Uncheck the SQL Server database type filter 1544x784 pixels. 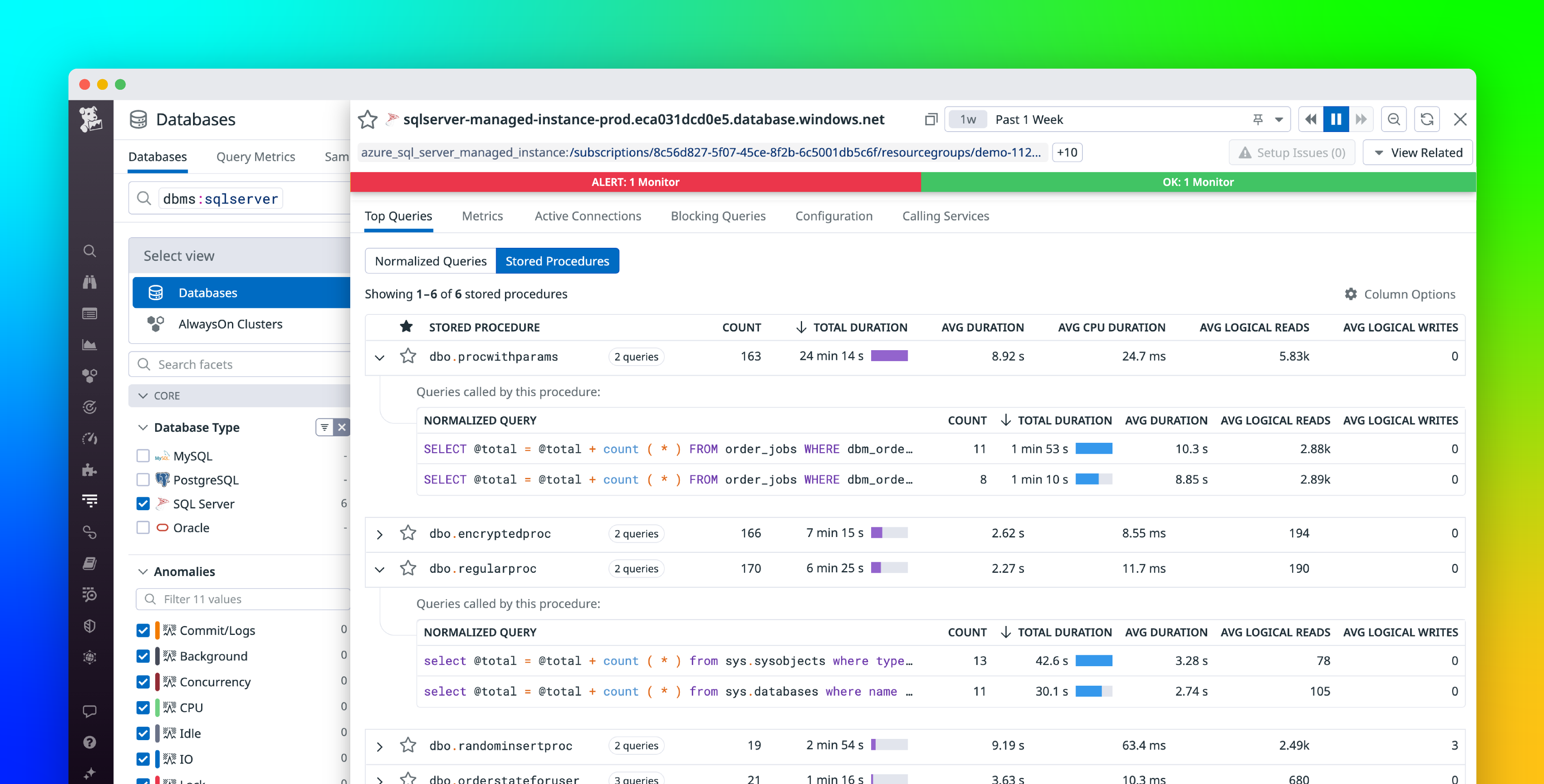point(143,503)
